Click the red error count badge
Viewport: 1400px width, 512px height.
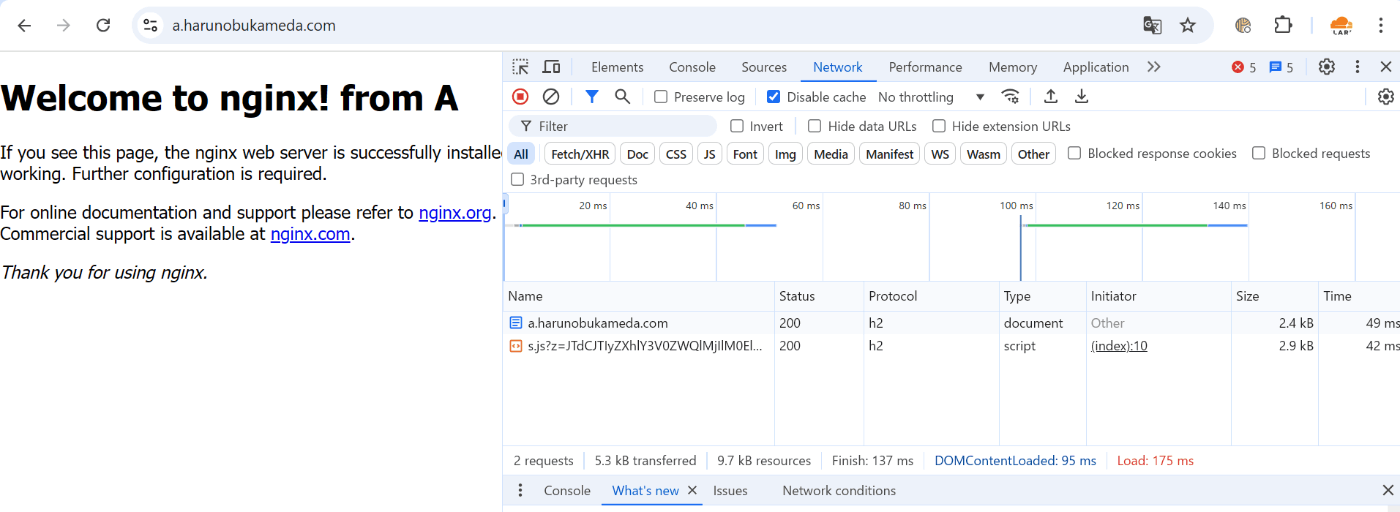tap(1244, 67)
